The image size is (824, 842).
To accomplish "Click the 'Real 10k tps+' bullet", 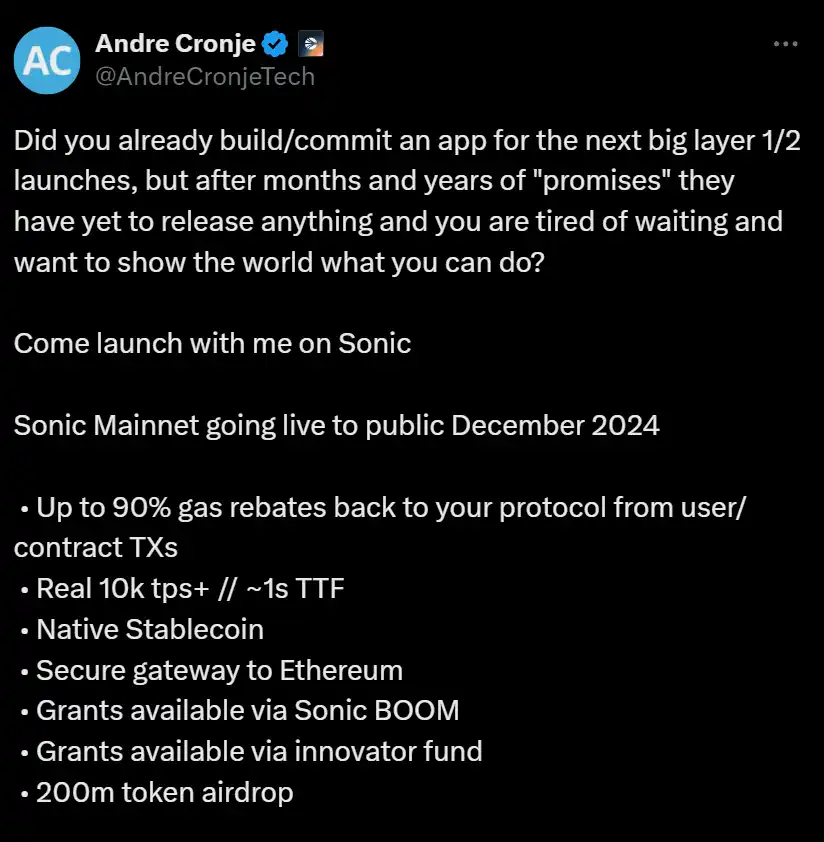I will [x=182, y=589].
